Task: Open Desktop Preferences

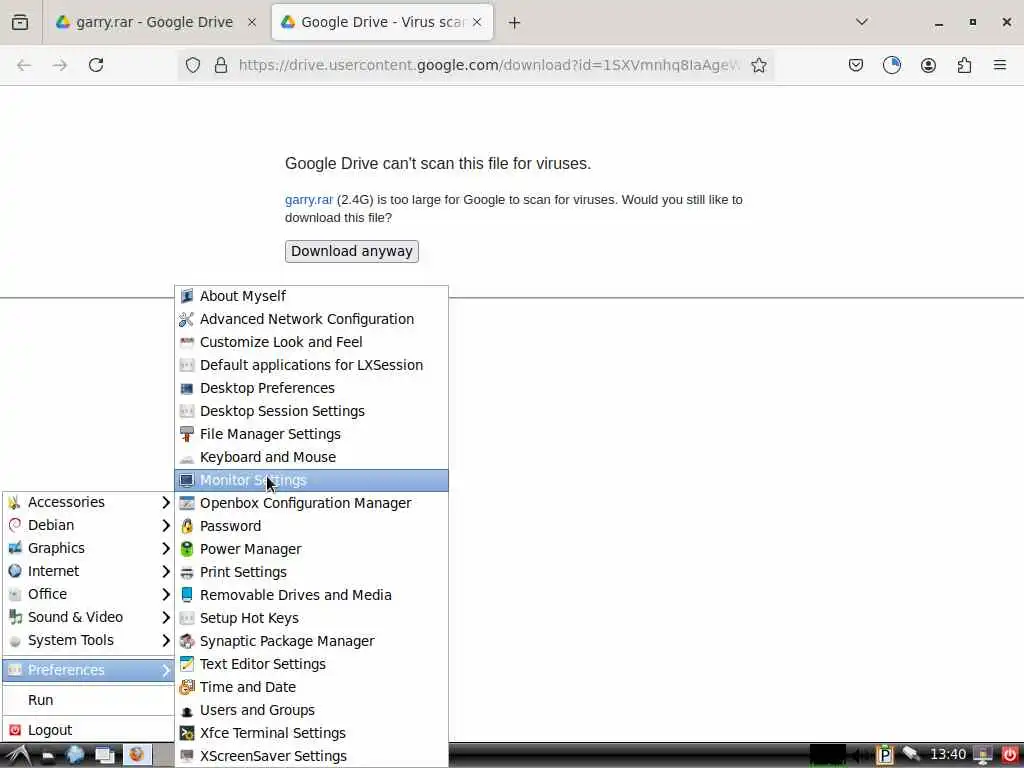Action: pyautogui.click(x=311, y=388)
